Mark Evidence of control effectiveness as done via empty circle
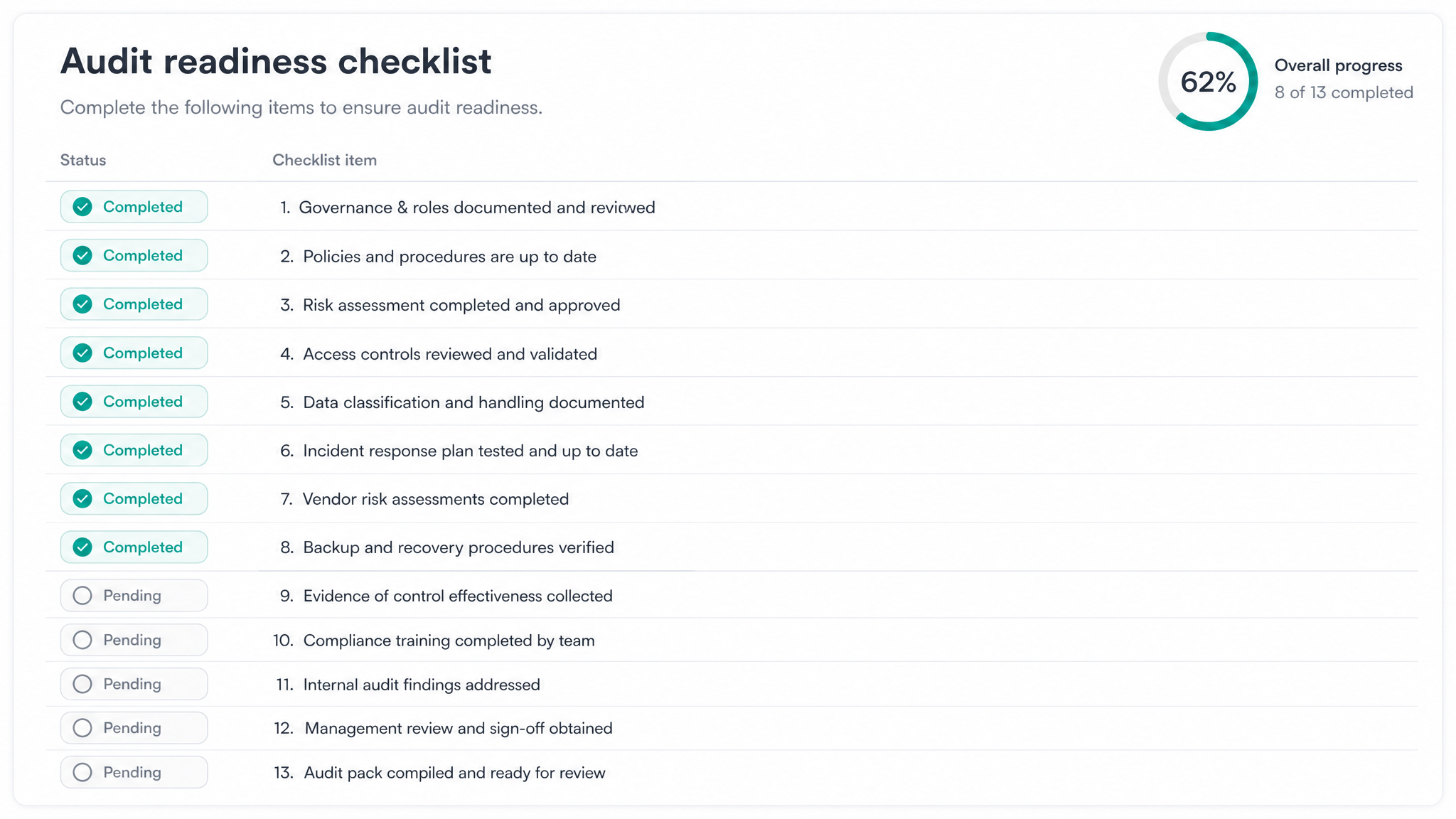1456x819 pixels. point(82,596)
